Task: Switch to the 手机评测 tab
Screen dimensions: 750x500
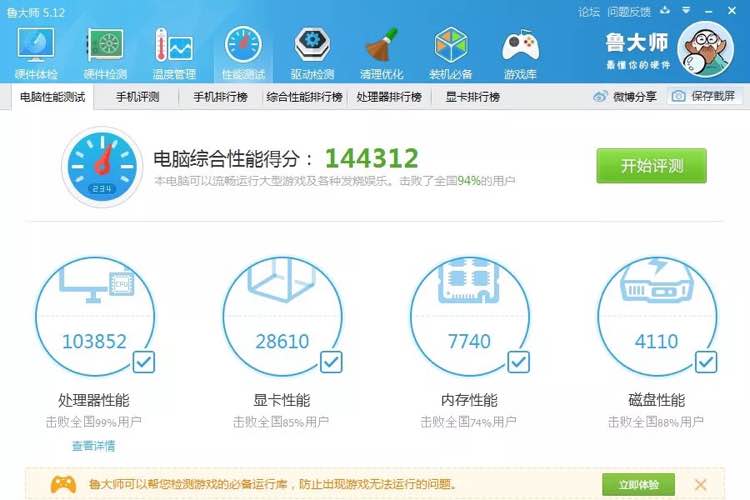Action: (x=137, y=97)
